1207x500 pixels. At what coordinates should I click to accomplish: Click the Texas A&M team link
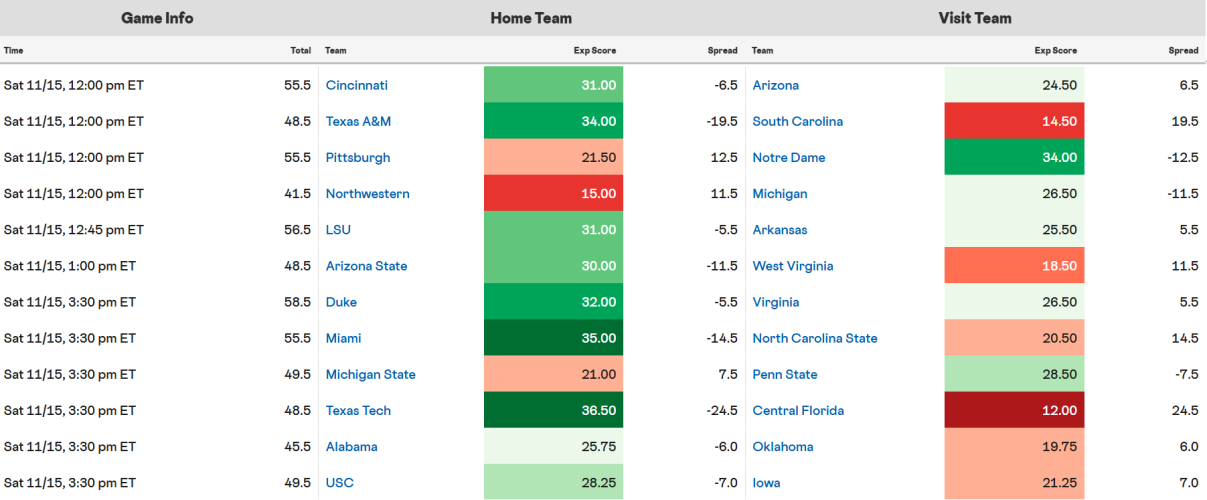pyautogui.click(x=358, y=122)
